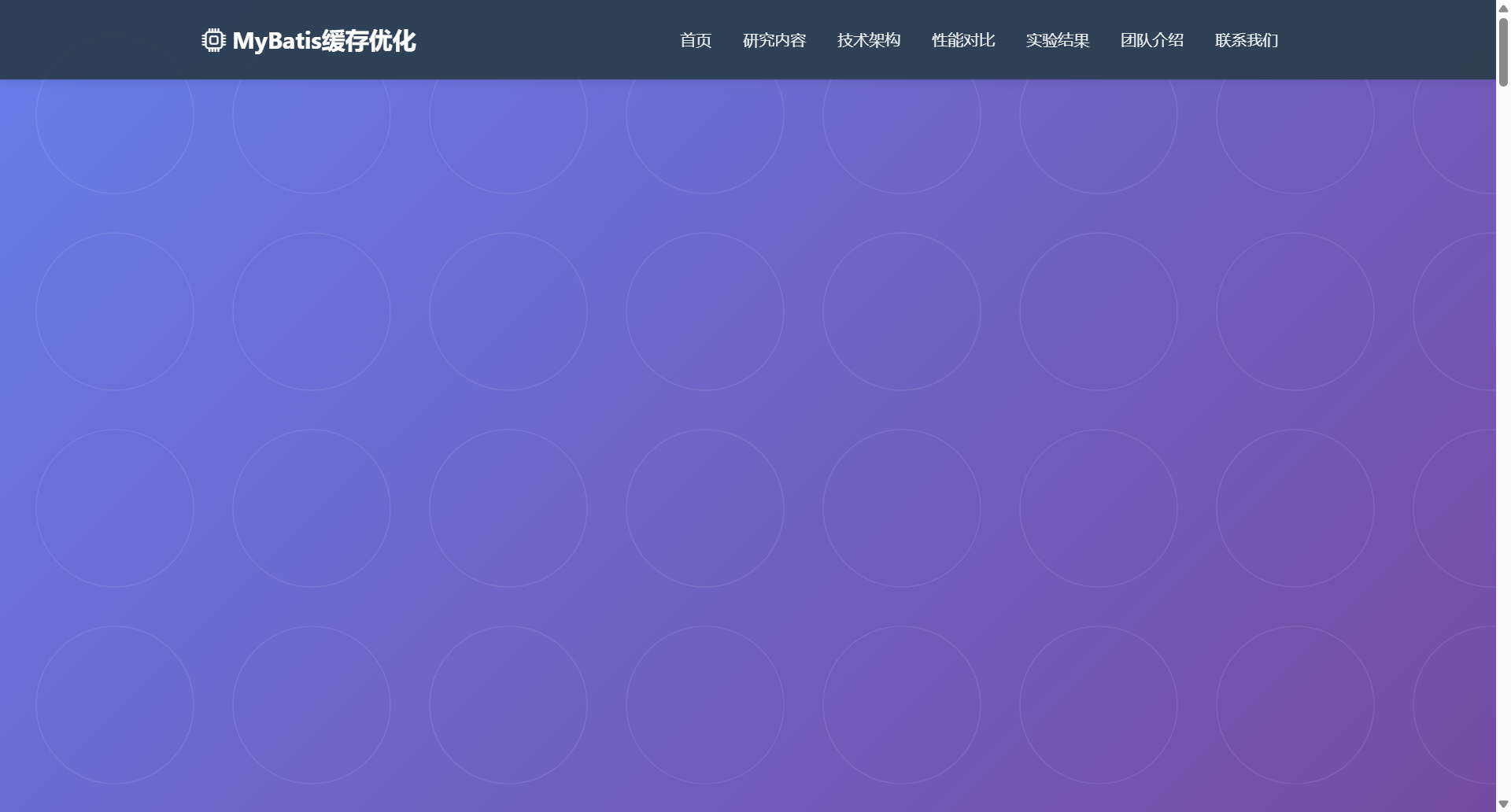Open the MyBatis缓存优化 site title link

(x=308, y=40)
